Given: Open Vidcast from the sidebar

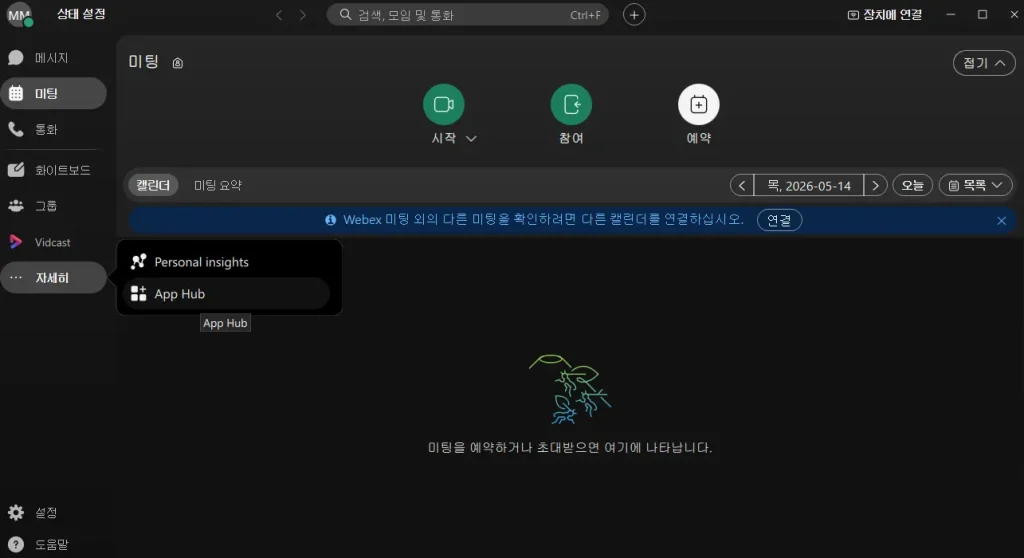Looking at the screenshot, I should [x=52, y=242].
